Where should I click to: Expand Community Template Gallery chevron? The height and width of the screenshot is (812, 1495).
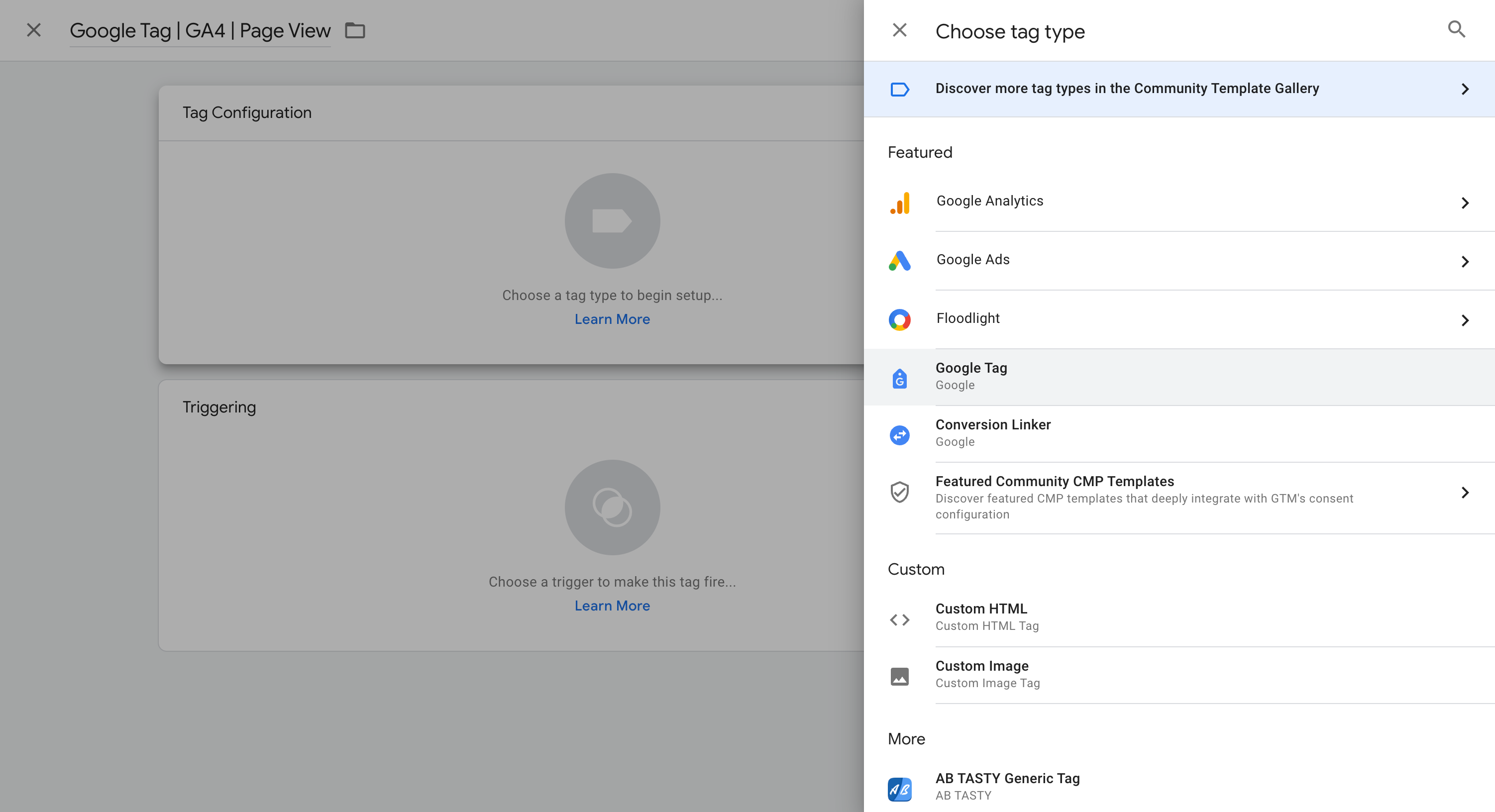(1465, 90)
